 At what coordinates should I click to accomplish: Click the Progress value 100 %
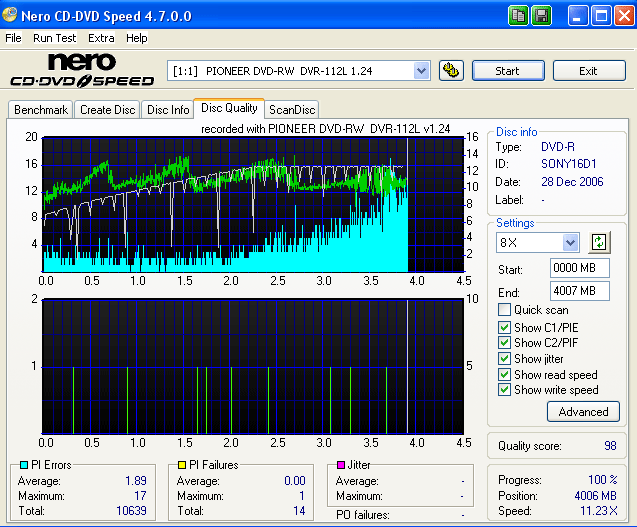point(603,480)
